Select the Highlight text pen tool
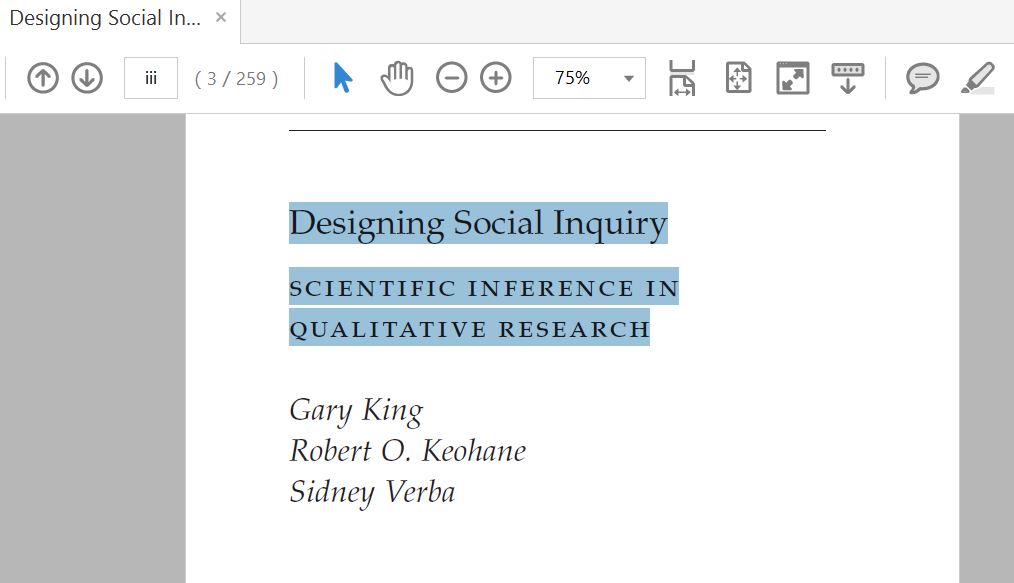The image size is (1014, 583). coord(978,78)
